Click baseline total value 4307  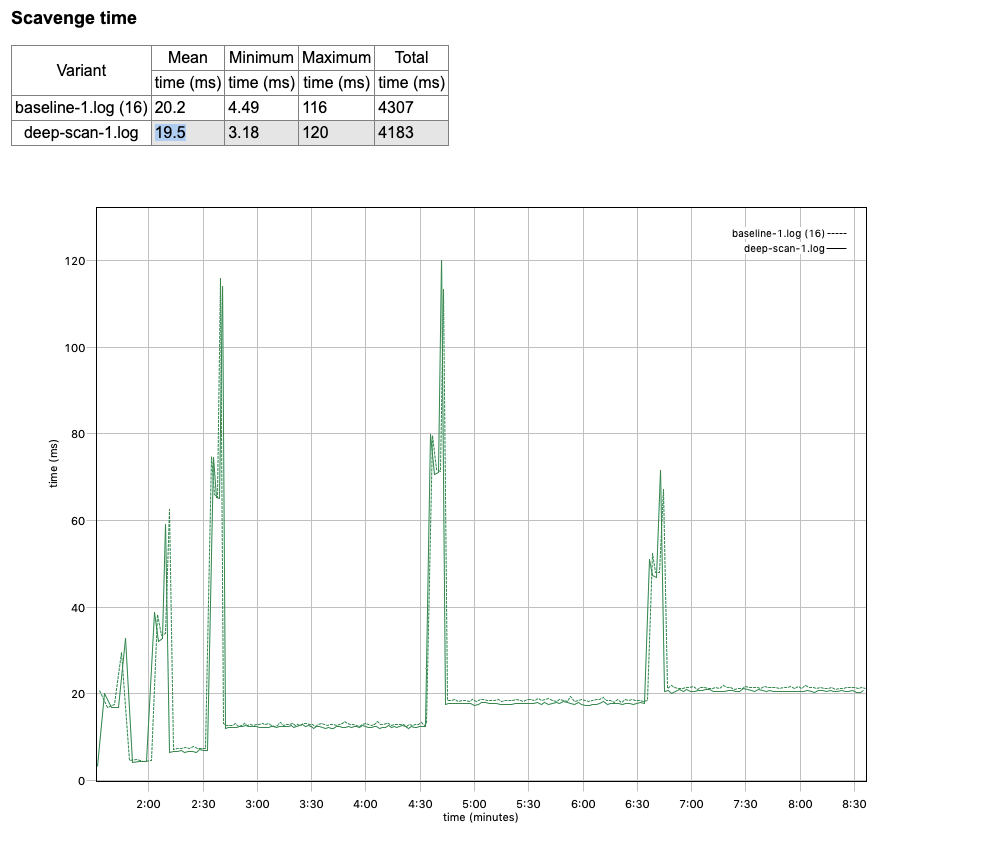click(396, 108)
